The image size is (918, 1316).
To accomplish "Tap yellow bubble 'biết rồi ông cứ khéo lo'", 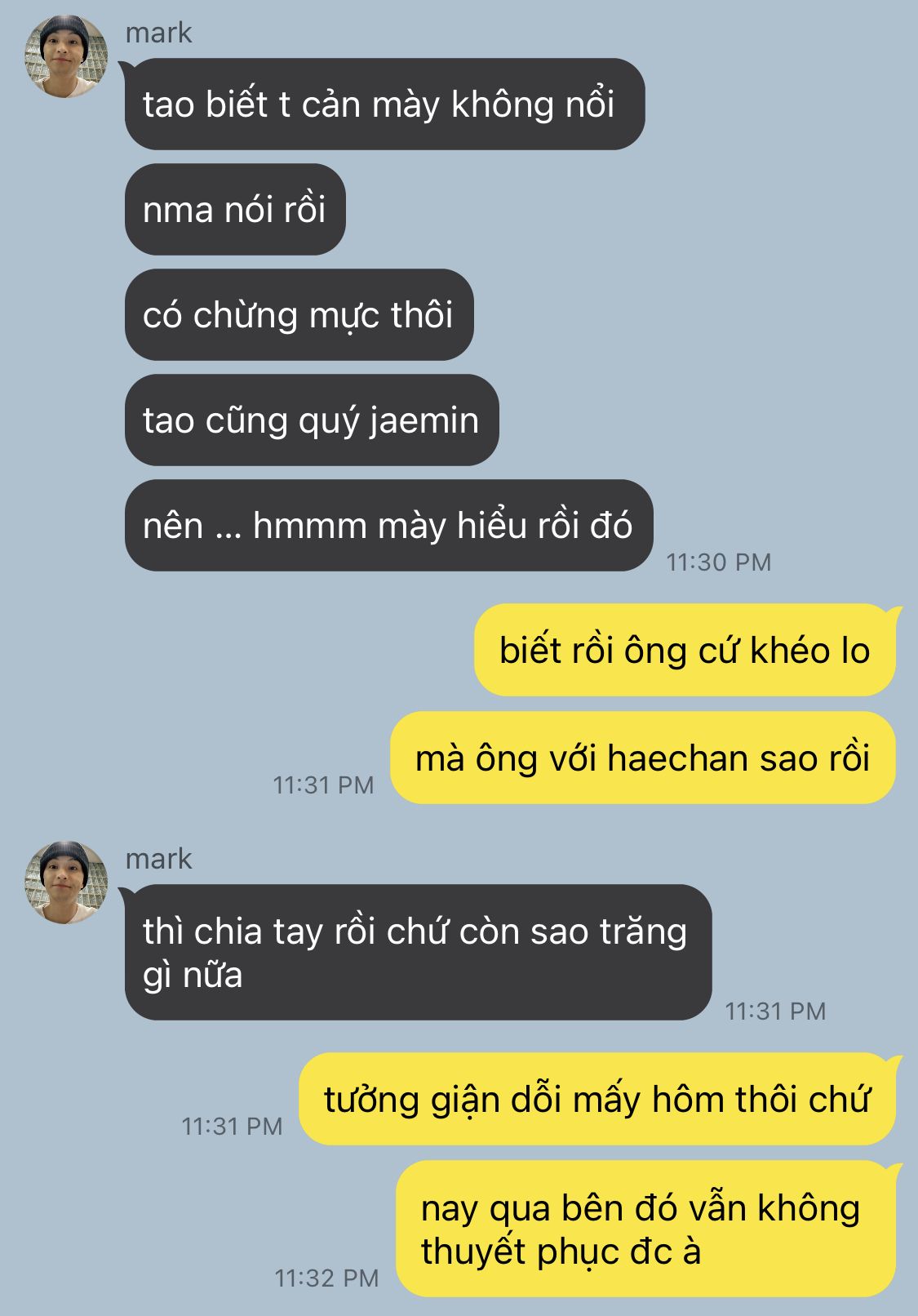I will click(685, 650).
